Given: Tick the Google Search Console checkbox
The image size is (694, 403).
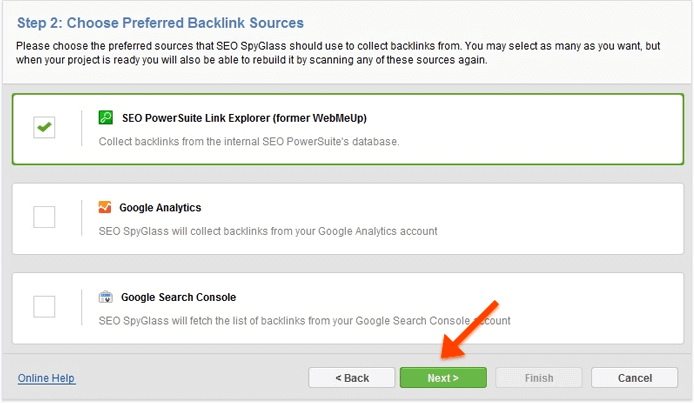Looking at the screenshot, I should pyautogui.click(x=44, y=306).
